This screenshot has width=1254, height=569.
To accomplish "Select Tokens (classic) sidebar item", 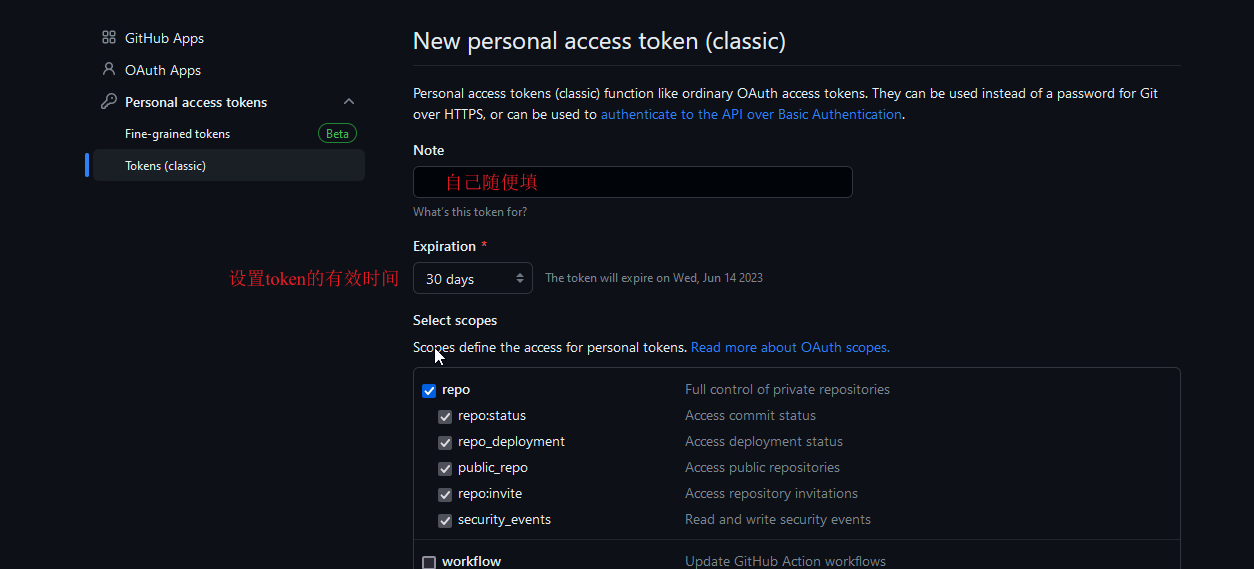I will [229, 165].
